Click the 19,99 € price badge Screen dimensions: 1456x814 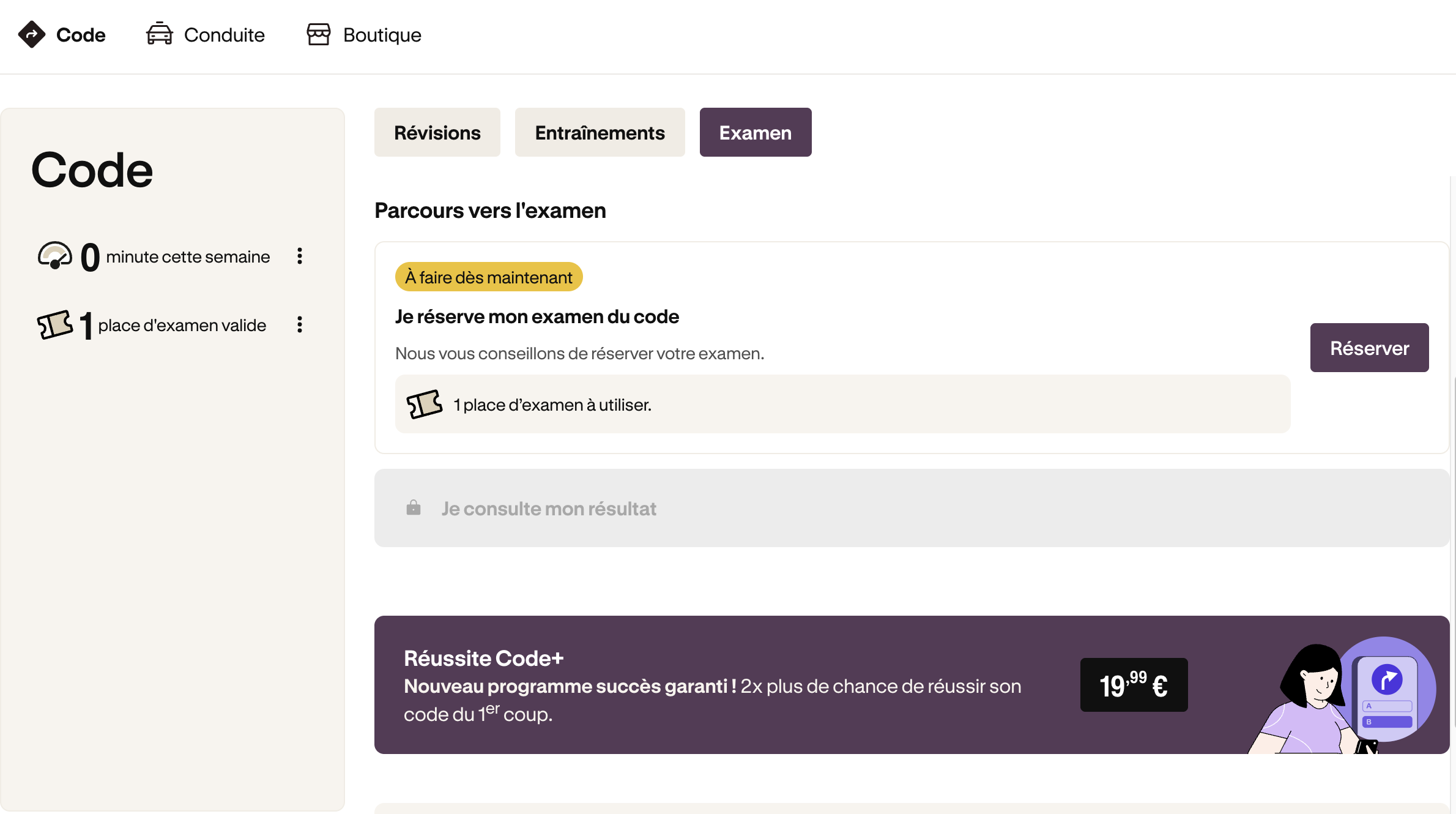coord(1134,685)
